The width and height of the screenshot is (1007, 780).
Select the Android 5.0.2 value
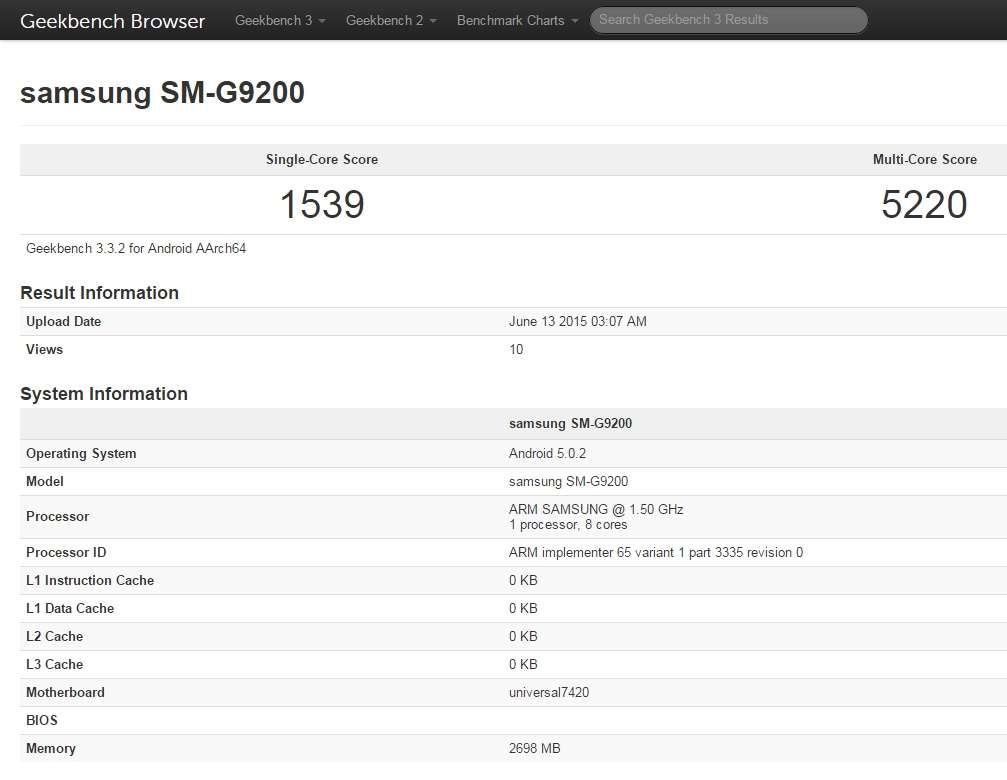547,453
